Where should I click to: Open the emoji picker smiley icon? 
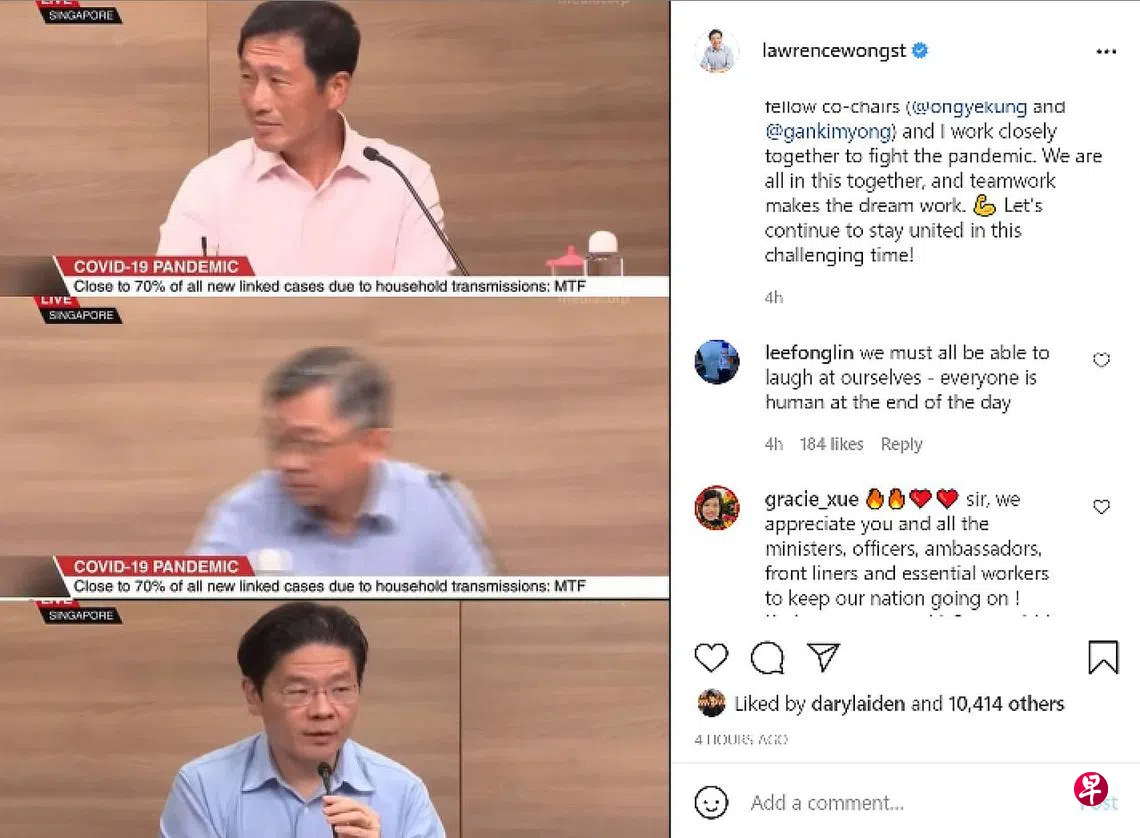click(x=710, y=802)
